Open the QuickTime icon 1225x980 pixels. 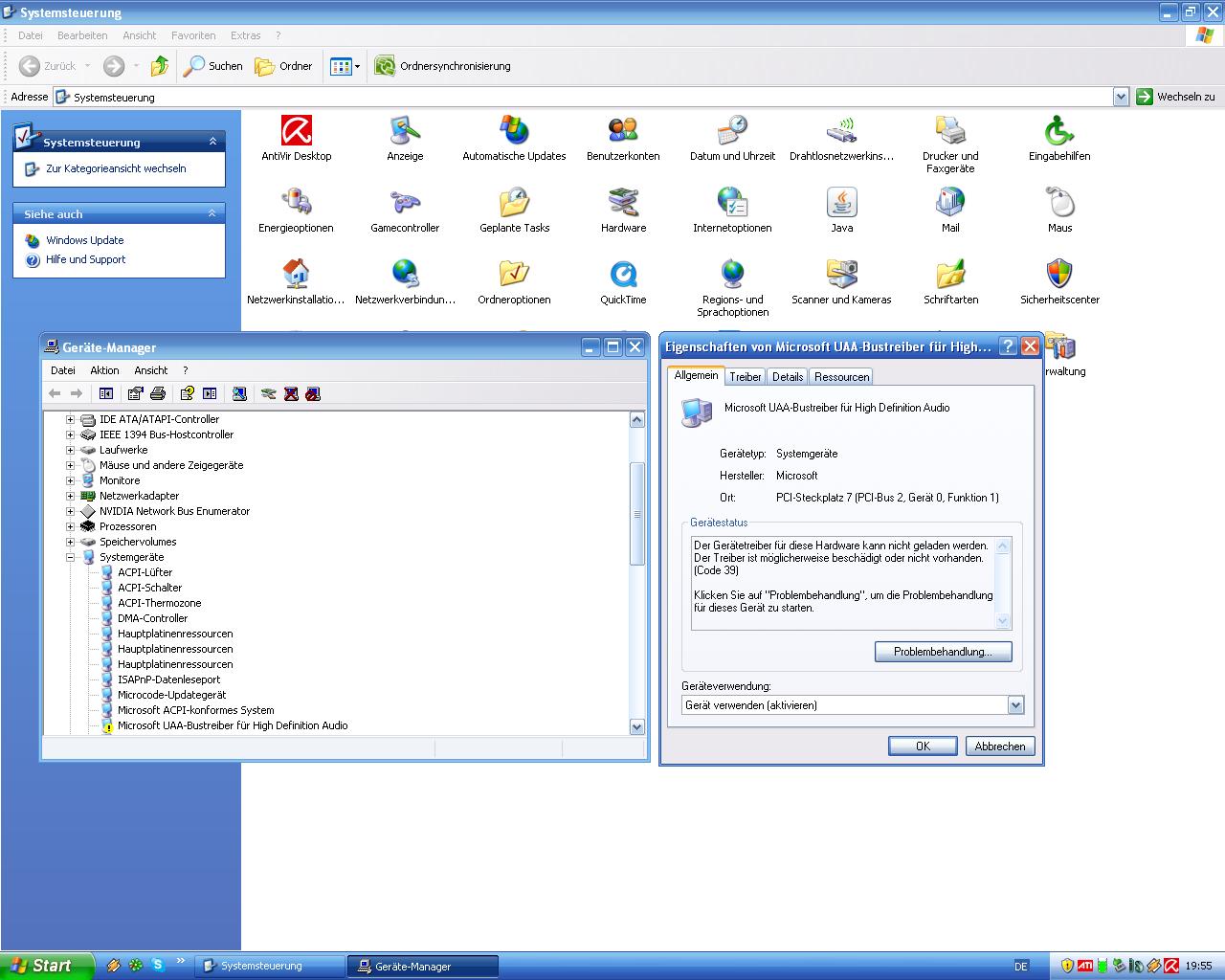coord(623,281)
